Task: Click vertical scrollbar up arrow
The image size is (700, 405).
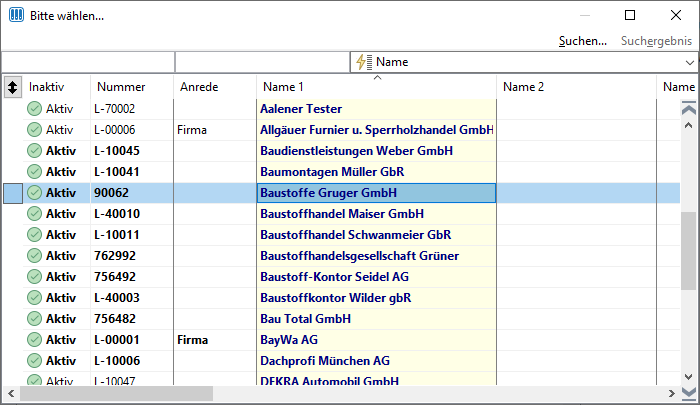Action: (x=689, y=126)
